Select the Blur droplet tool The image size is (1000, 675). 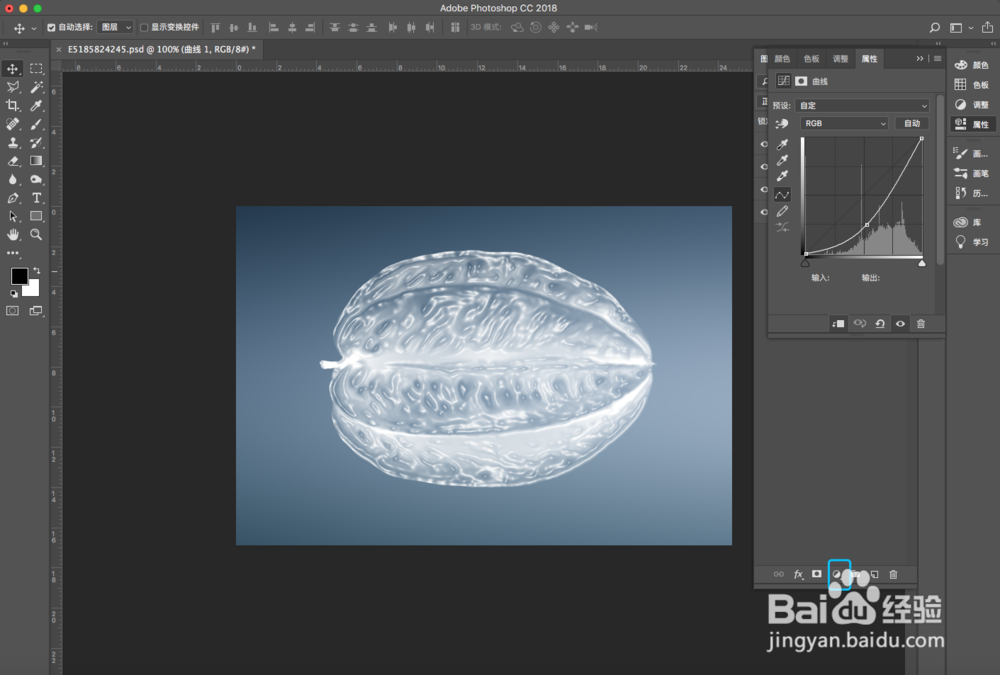coord(12,179)
